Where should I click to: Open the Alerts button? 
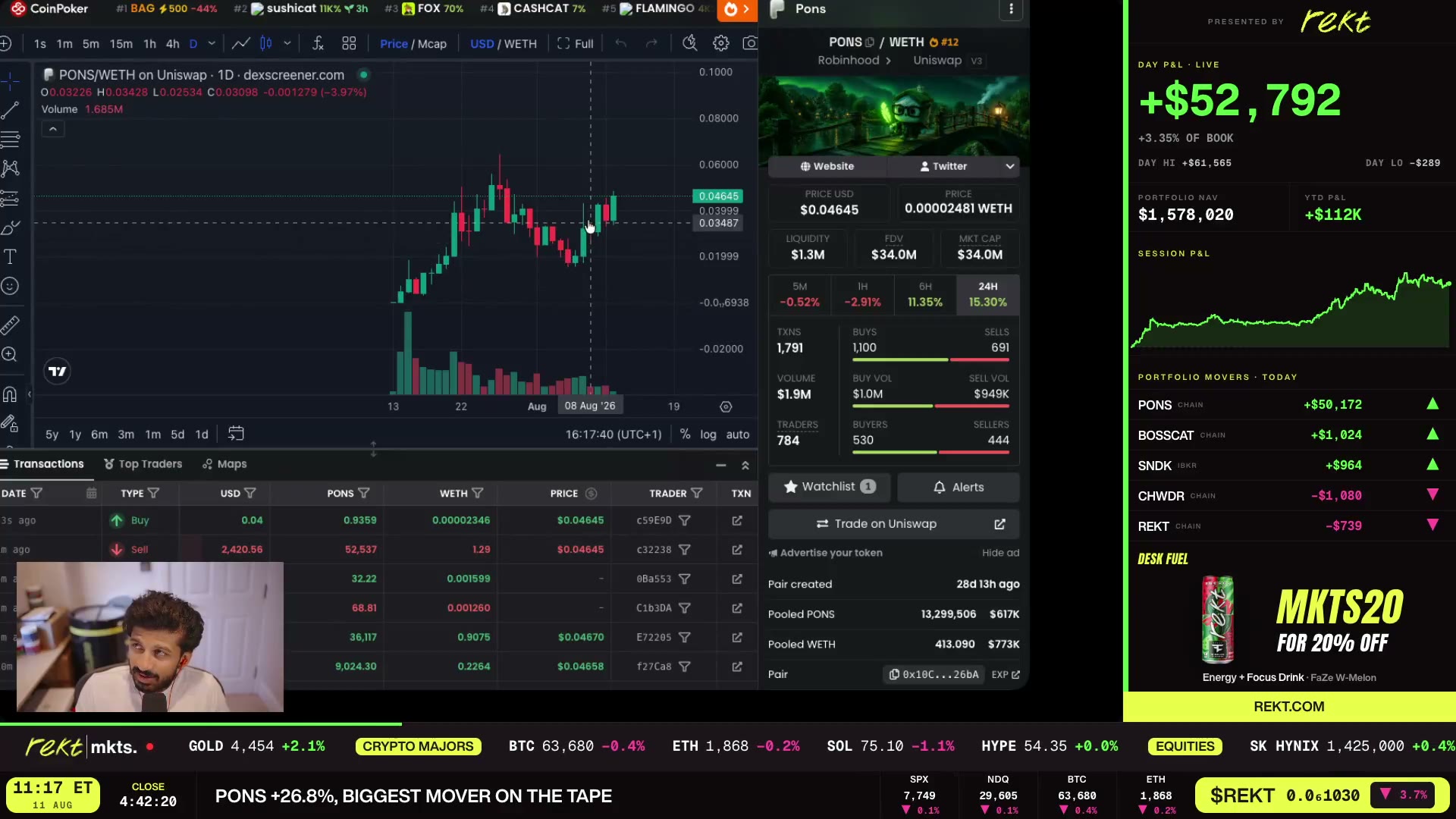pyautogui.click(x=959, y=487)
